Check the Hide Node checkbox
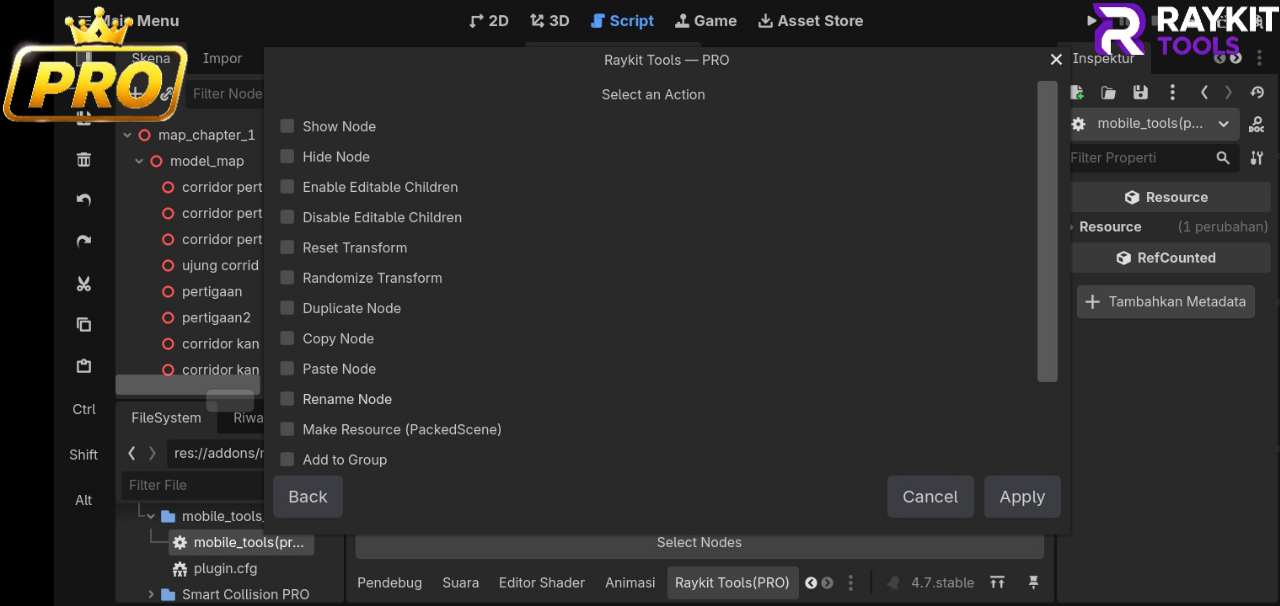 (x=287, y=156)
